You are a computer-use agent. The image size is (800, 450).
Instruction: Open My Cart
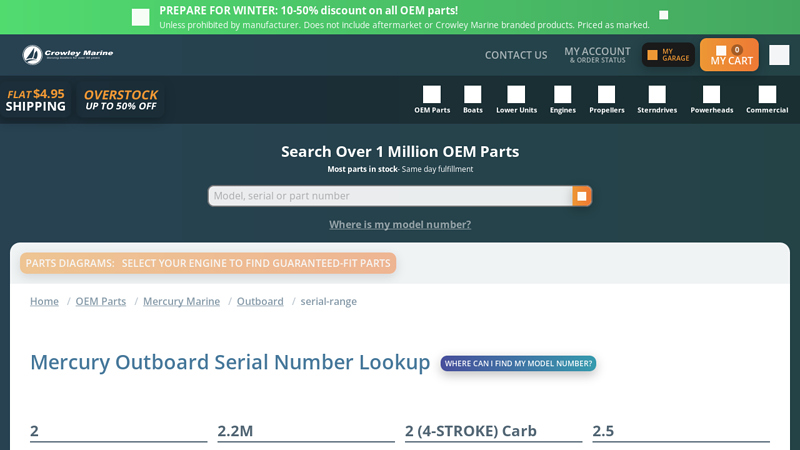pos(730,55)
